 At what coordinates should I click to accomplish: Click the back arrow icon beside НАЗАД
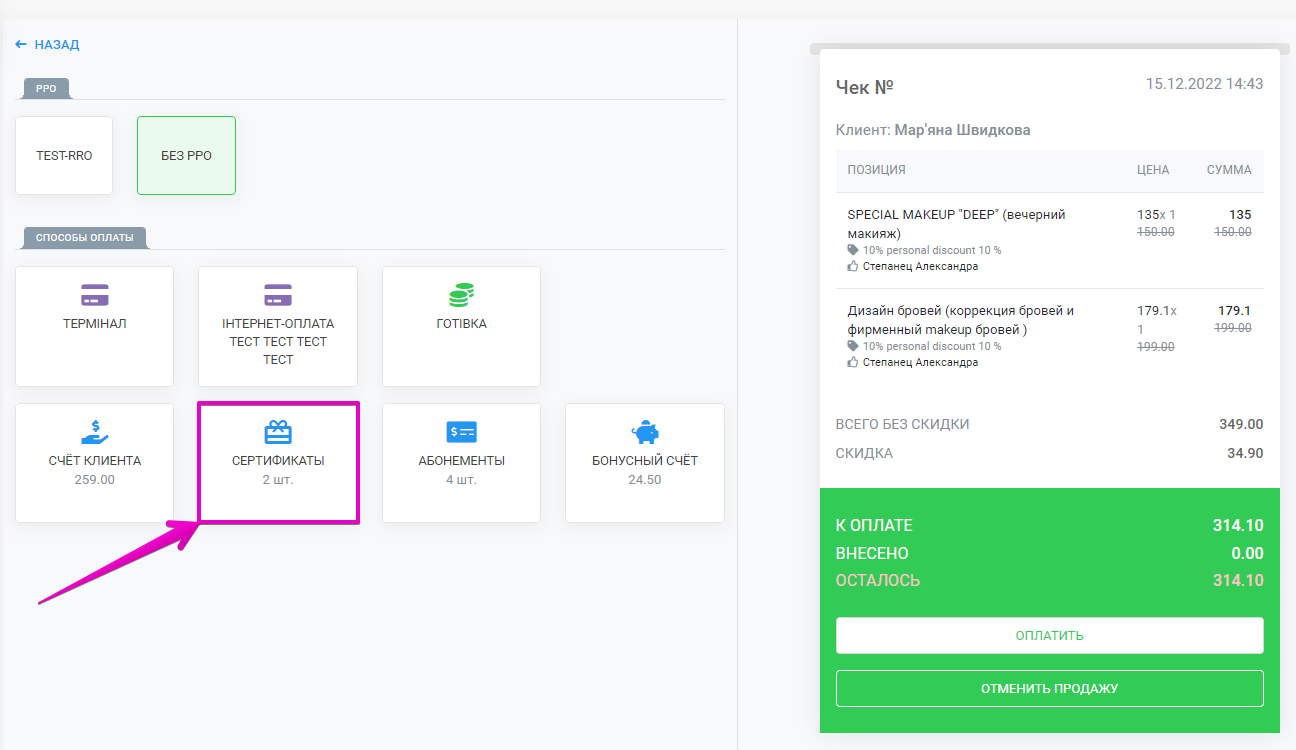[x=21, y=45]
